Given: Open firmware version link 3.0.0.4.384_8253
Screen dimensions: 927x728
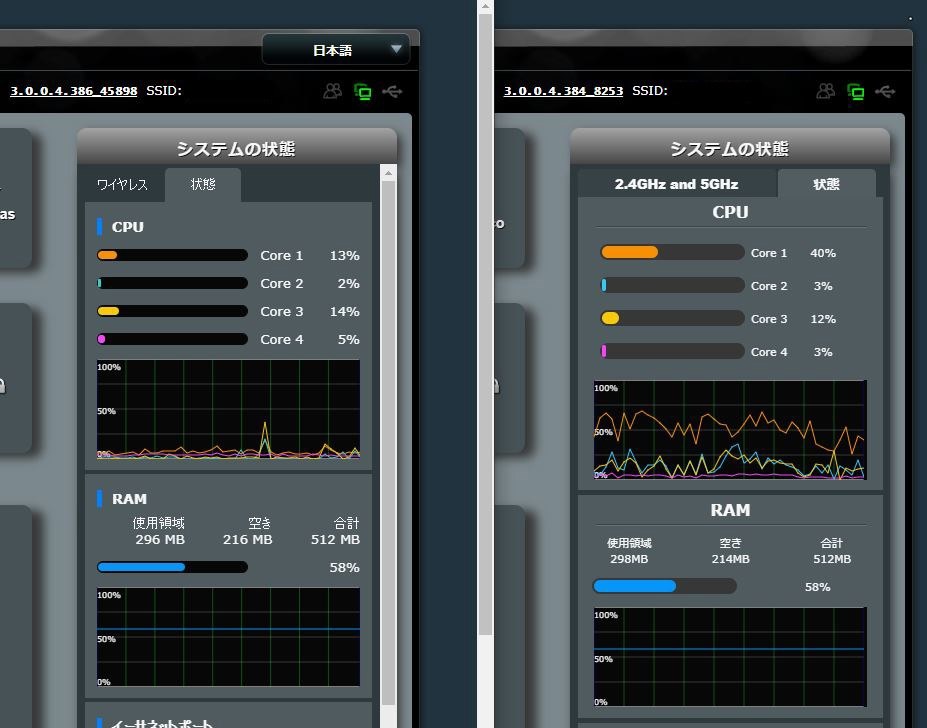Looking at the screenshot, I should tap(563, 91).
